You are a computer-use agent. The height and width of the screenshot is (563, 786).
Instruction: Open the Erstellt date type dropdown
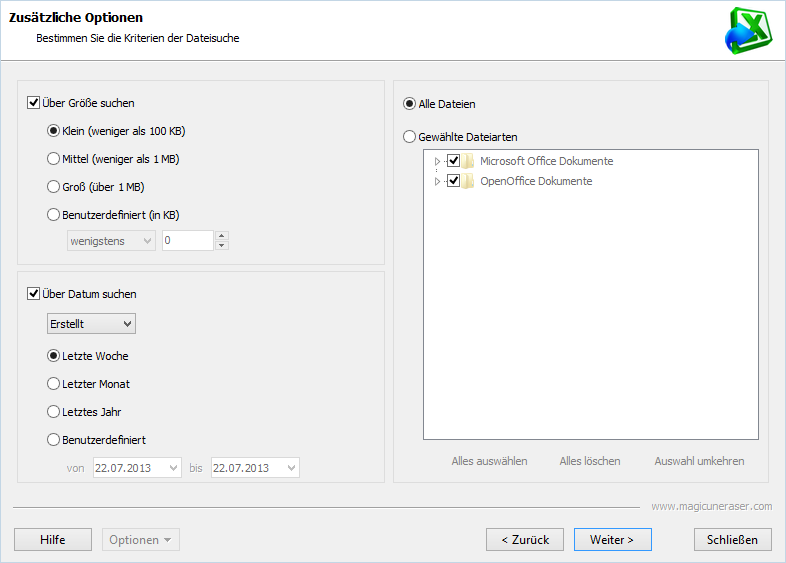(91, 324)
